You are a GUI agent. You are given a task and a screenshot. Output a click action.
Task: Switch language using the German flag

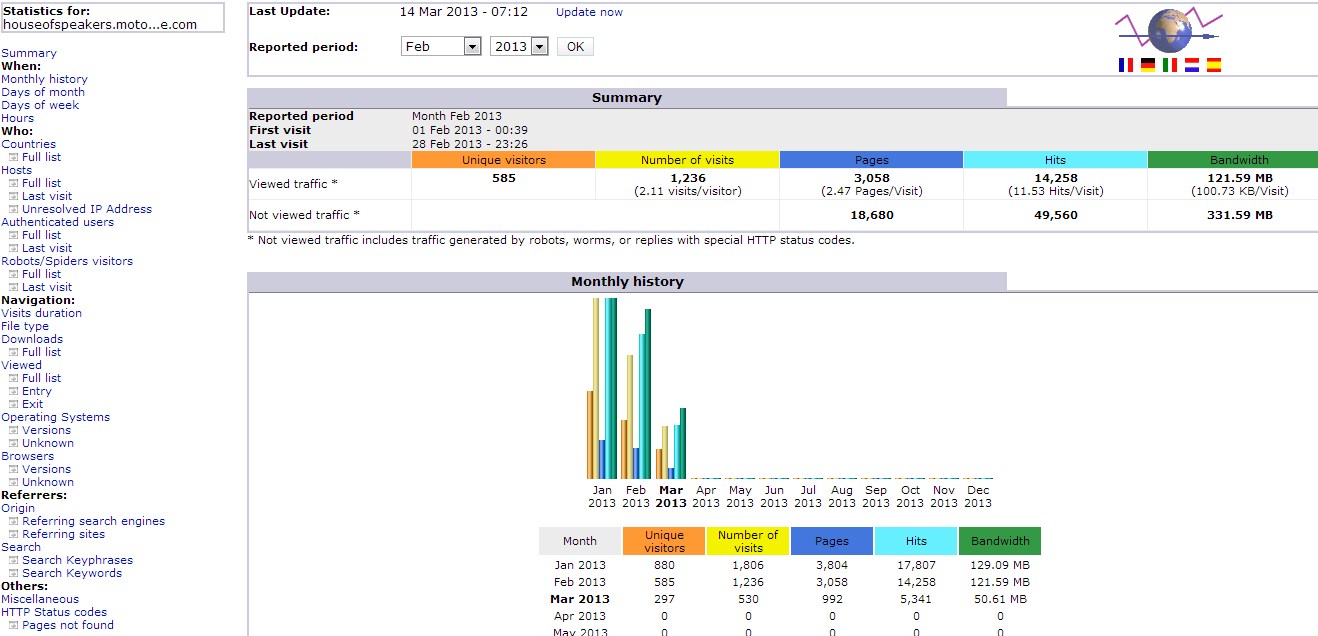[x=1148, y=65]
